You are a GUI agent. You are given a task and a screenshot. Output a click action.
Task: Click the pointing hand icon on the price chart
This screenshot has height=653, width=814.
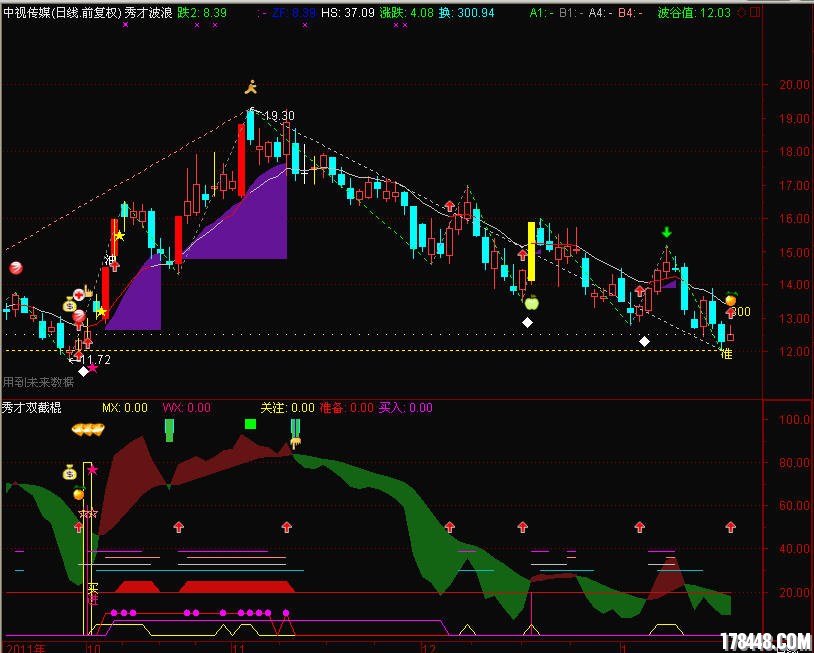click(89, 292)
